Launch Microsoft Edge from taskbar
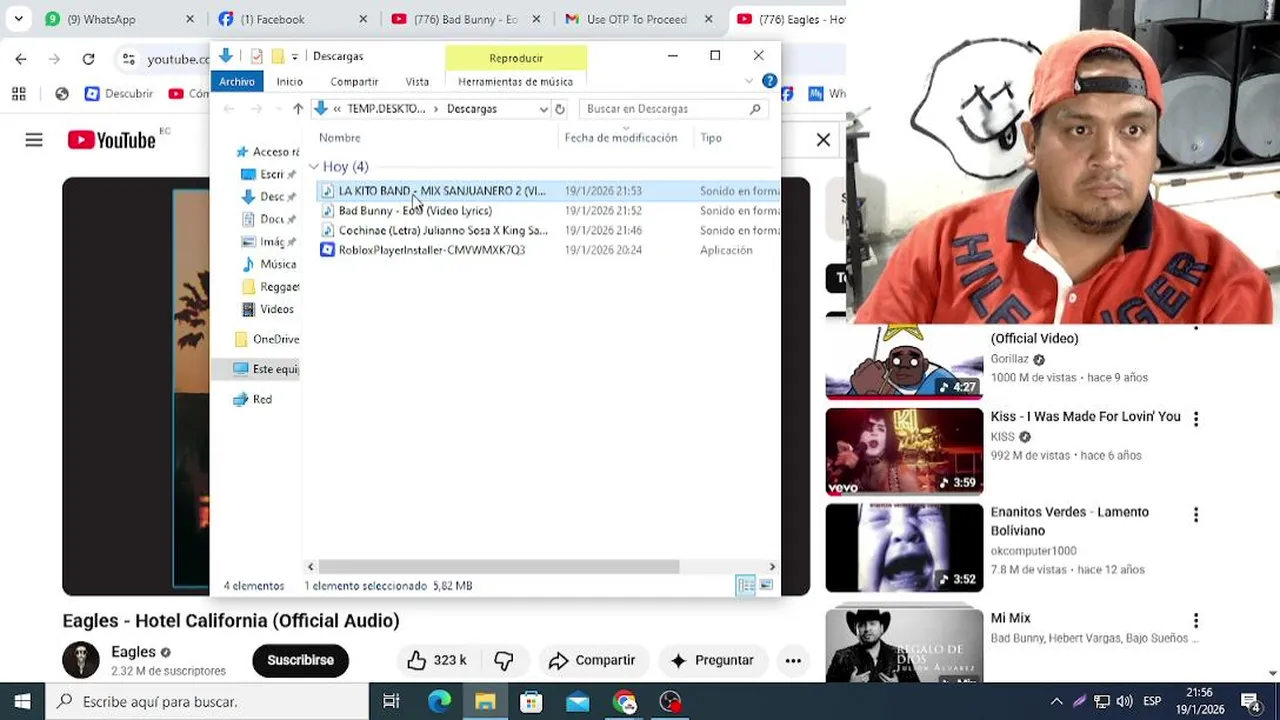 [x=439, y=702]
